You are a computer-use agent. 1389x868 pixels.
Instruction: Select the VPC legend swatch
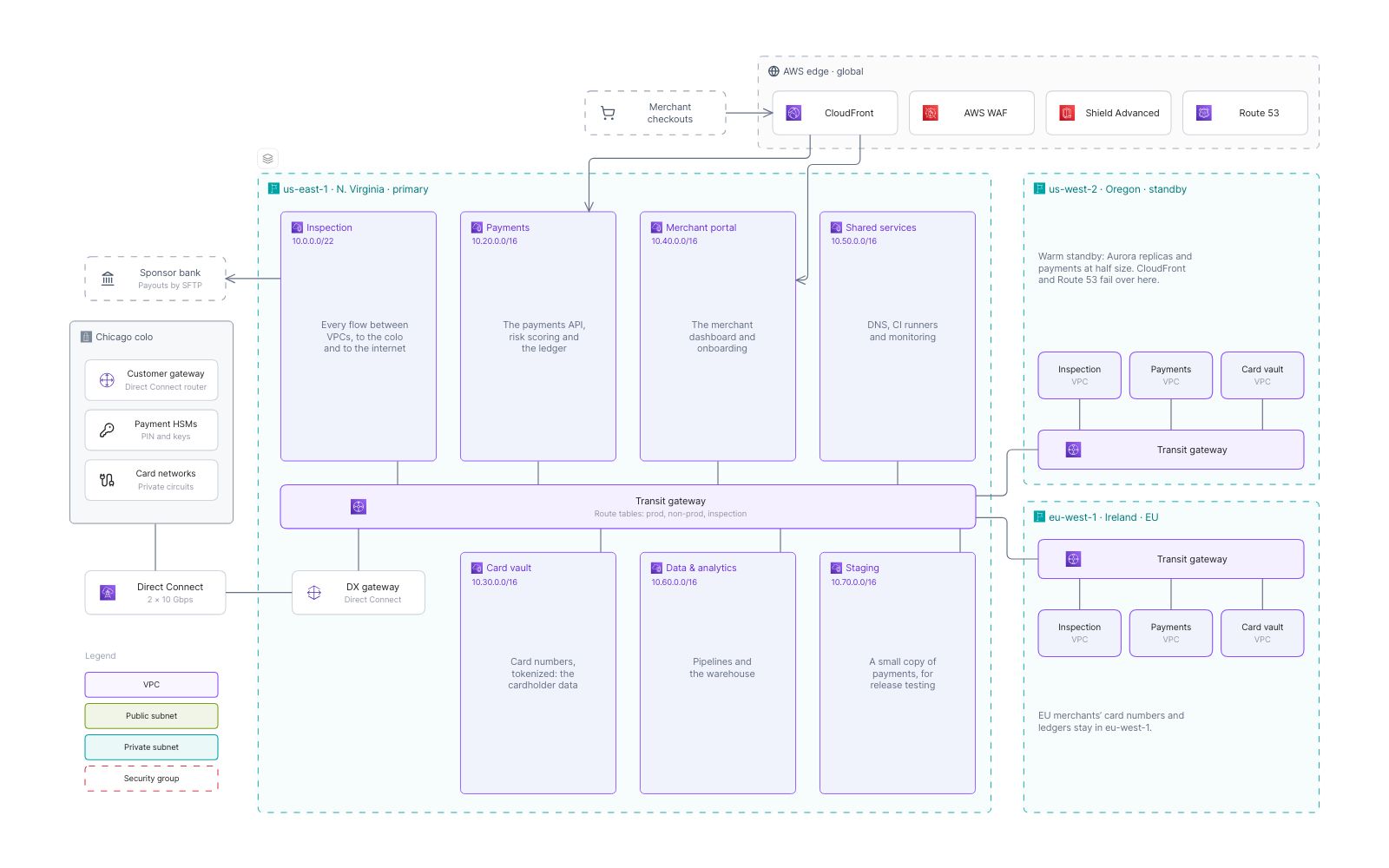click(x=151, y=685)
